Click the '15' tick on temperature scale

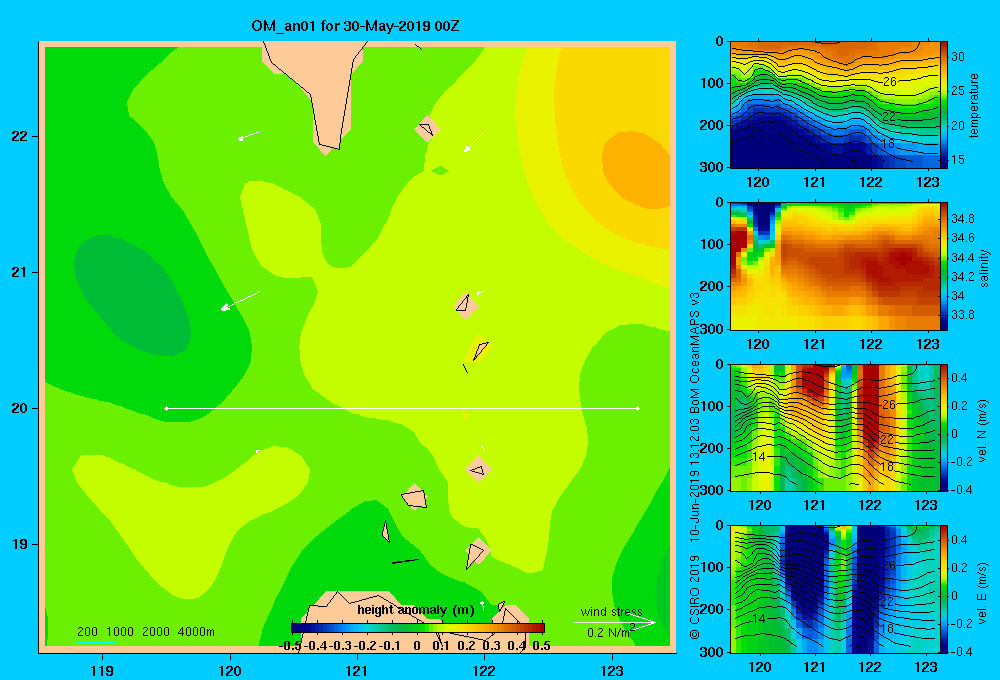(x=958, y=159)
